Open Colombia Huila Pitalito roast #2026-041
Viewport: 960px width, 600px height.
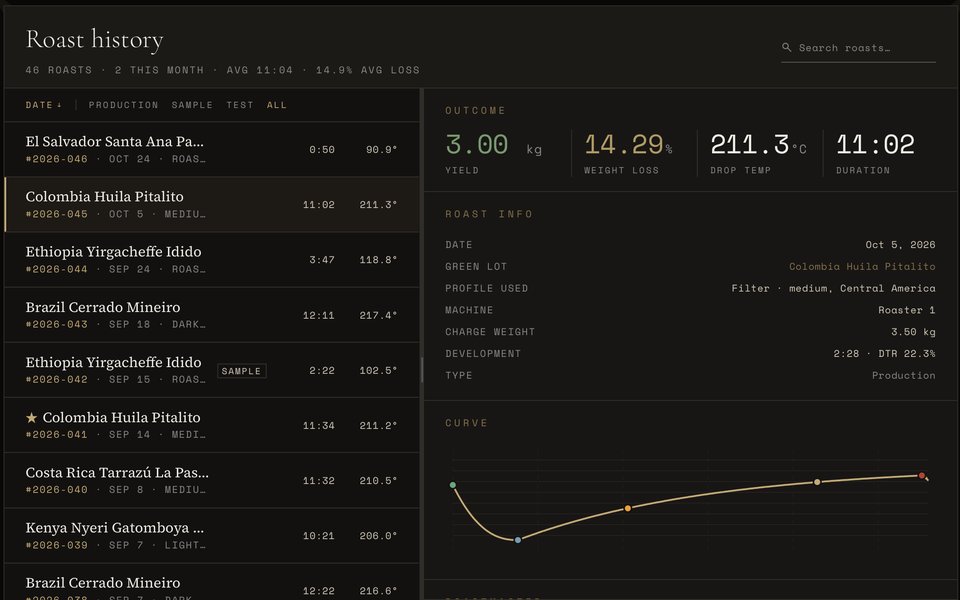tap(212, 425)
